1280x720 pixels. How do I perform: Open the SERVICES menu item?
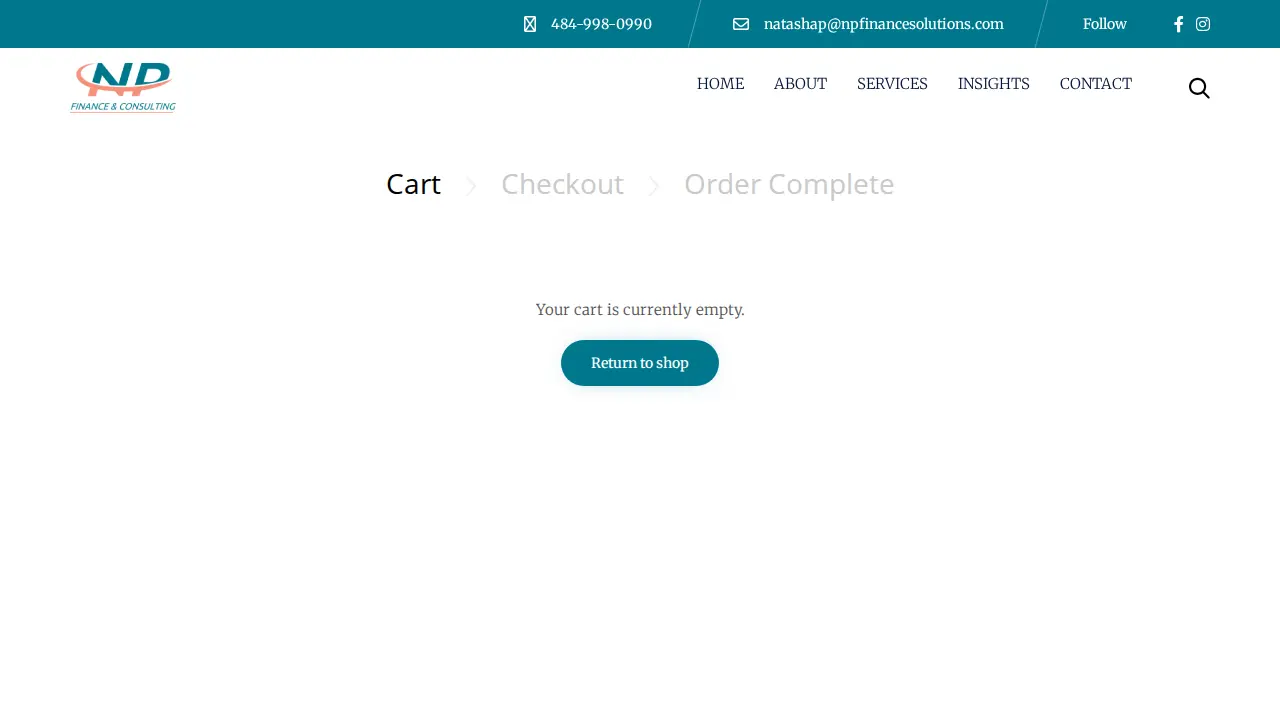(892, 84)
